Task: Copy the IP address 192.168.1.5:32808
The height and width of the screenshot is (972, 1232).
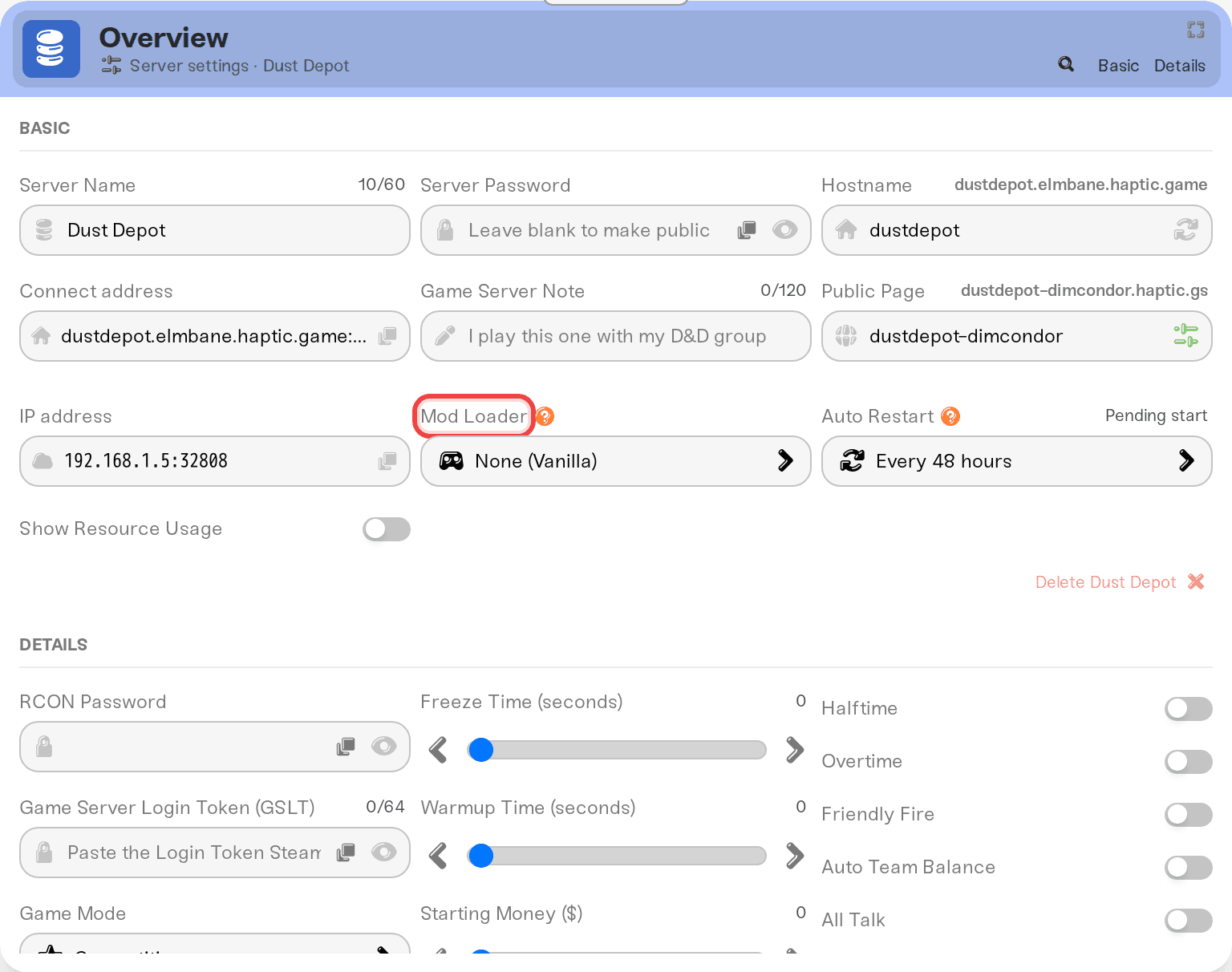Action: (387, 461)
